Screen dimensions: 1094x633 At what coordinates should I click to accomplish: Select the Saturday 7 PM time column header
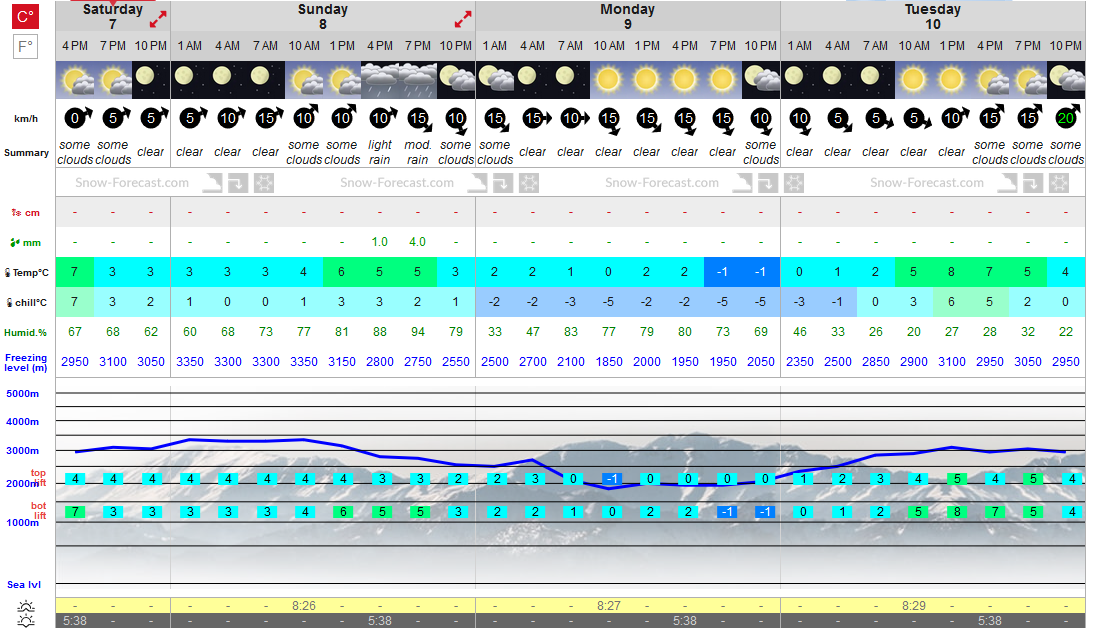point(113,46)
